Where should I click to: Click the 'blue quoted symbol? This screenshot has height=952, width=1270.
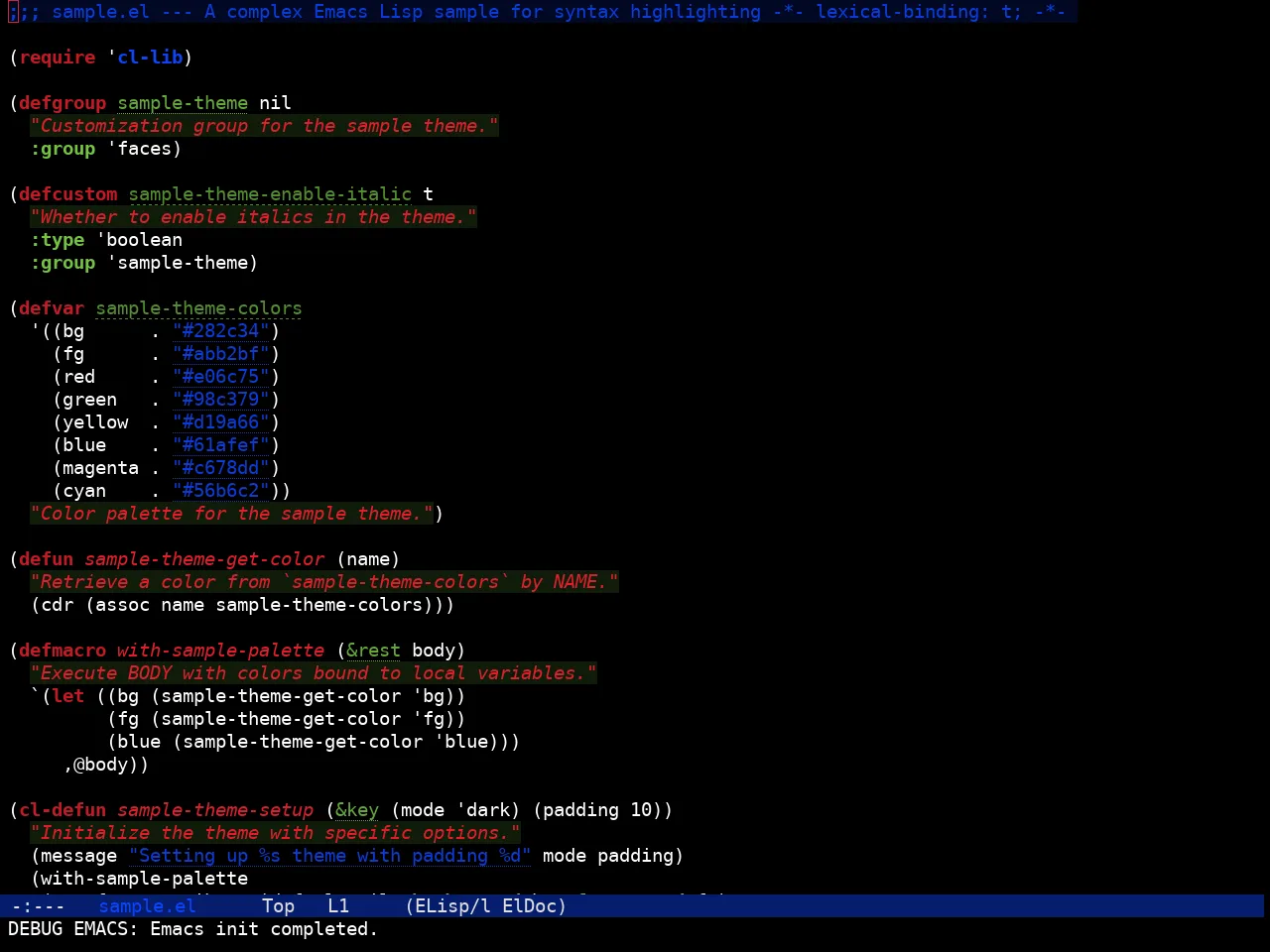click(461, 741)
